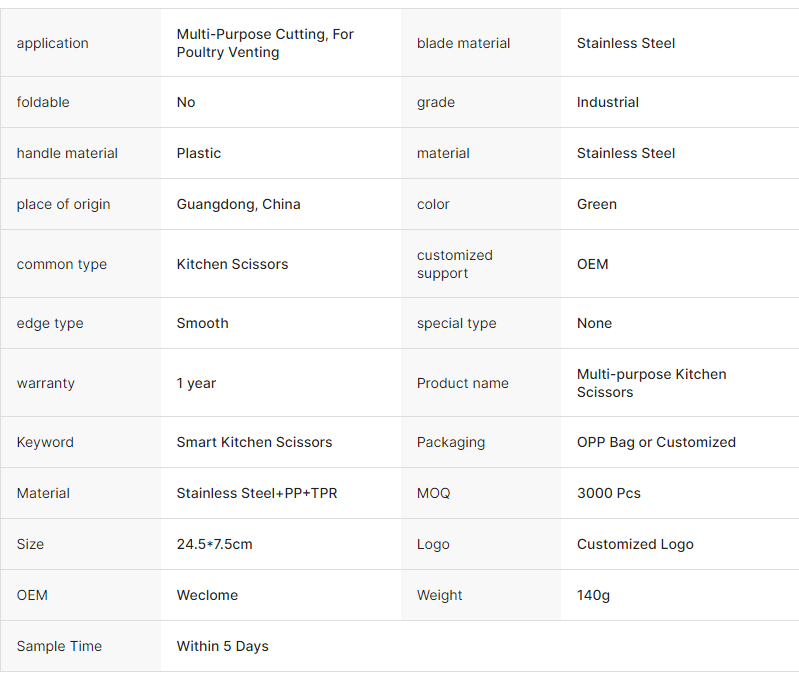
Task: Select the "Industrial" grade value
Action: [608, 102]
